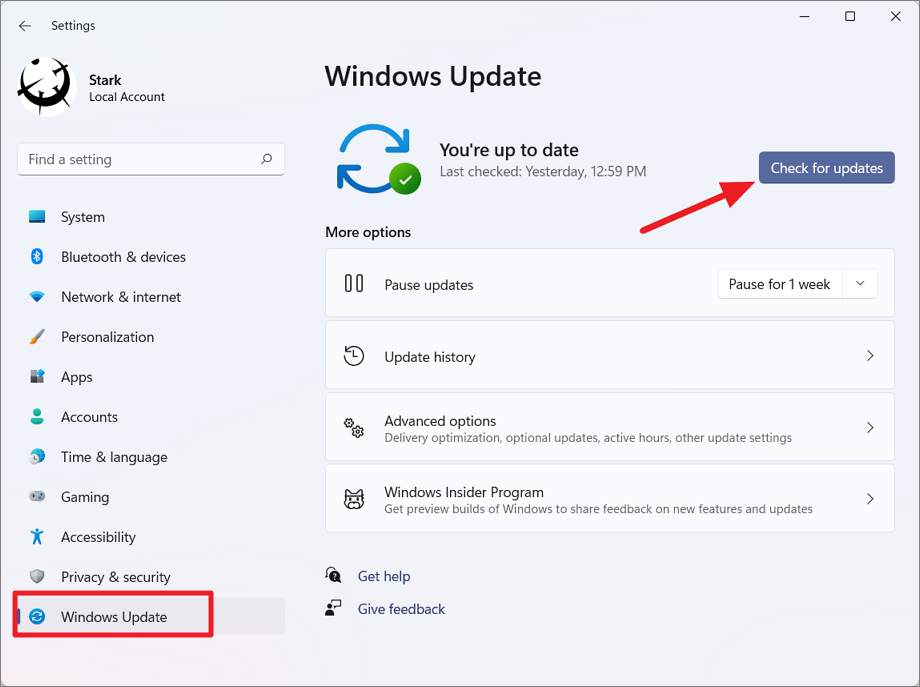Click the Find a setting search box
The width and height of the screenshot is (920, 687).
(150, 159)
